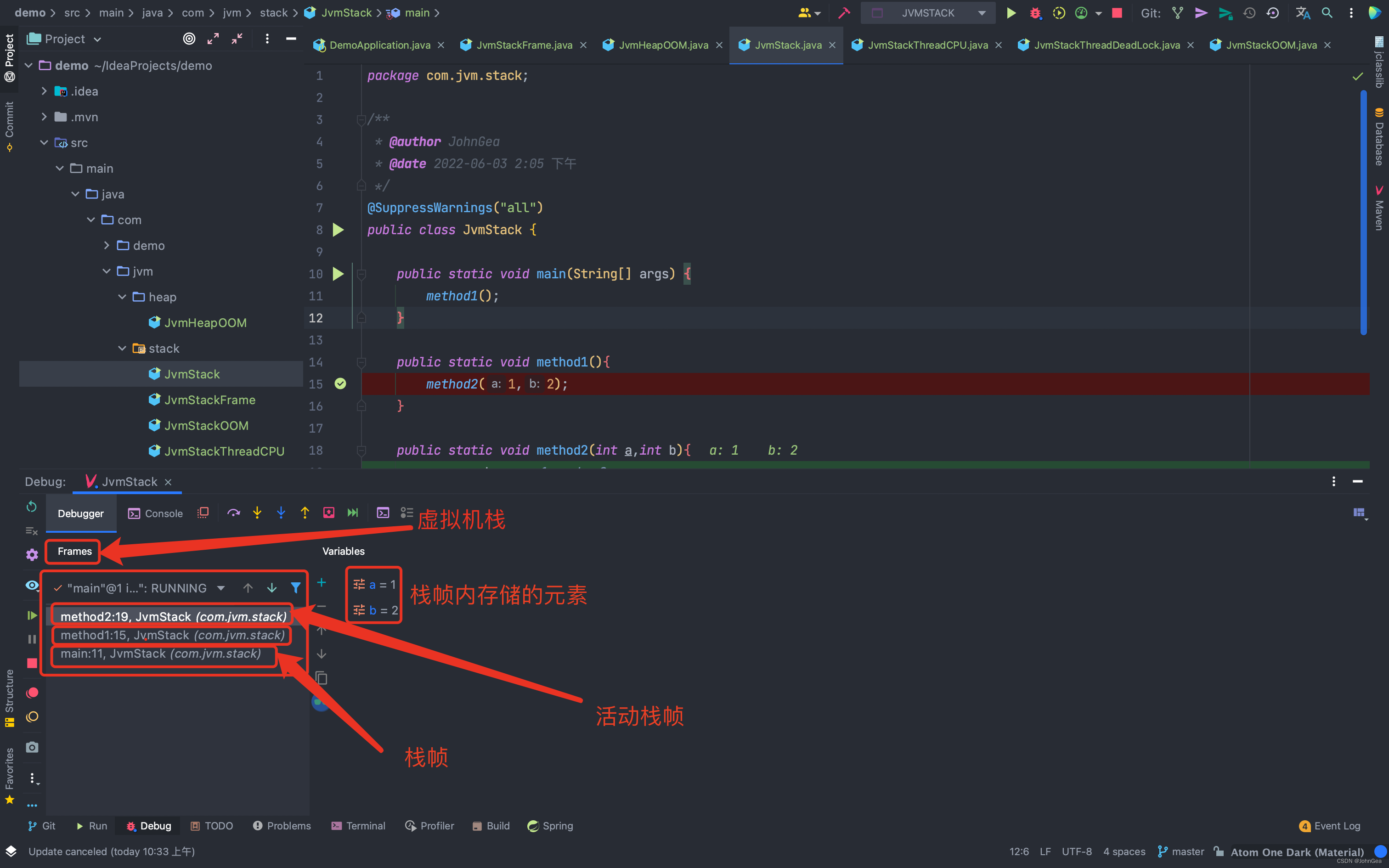The width and height of the screenshot is (1389, 868).
Task: Click top toolbar Debug bug icon
Action: click(x=1035, y=13)
